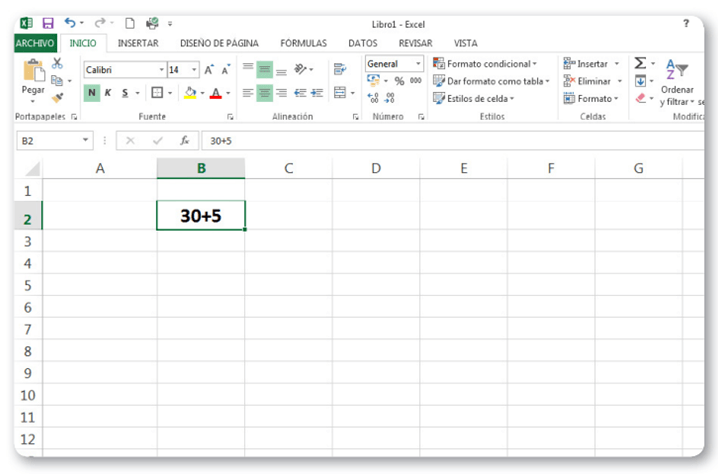Click the text orientation icon
The height and width of the screenshot is (475, 718).
pyautogui.click(x=300, y=69)
